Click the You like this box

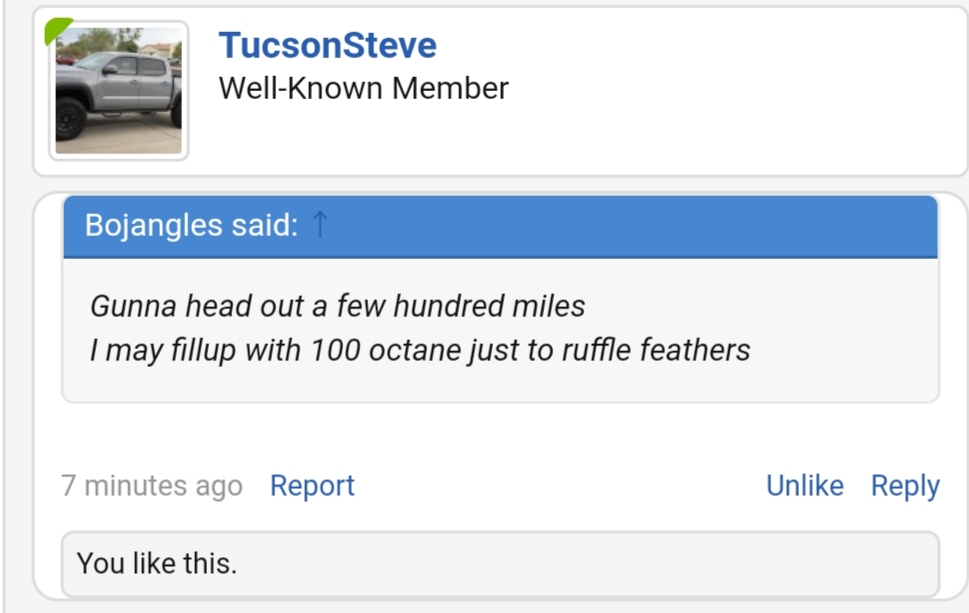pyautogui.click(x=501, y=564)
